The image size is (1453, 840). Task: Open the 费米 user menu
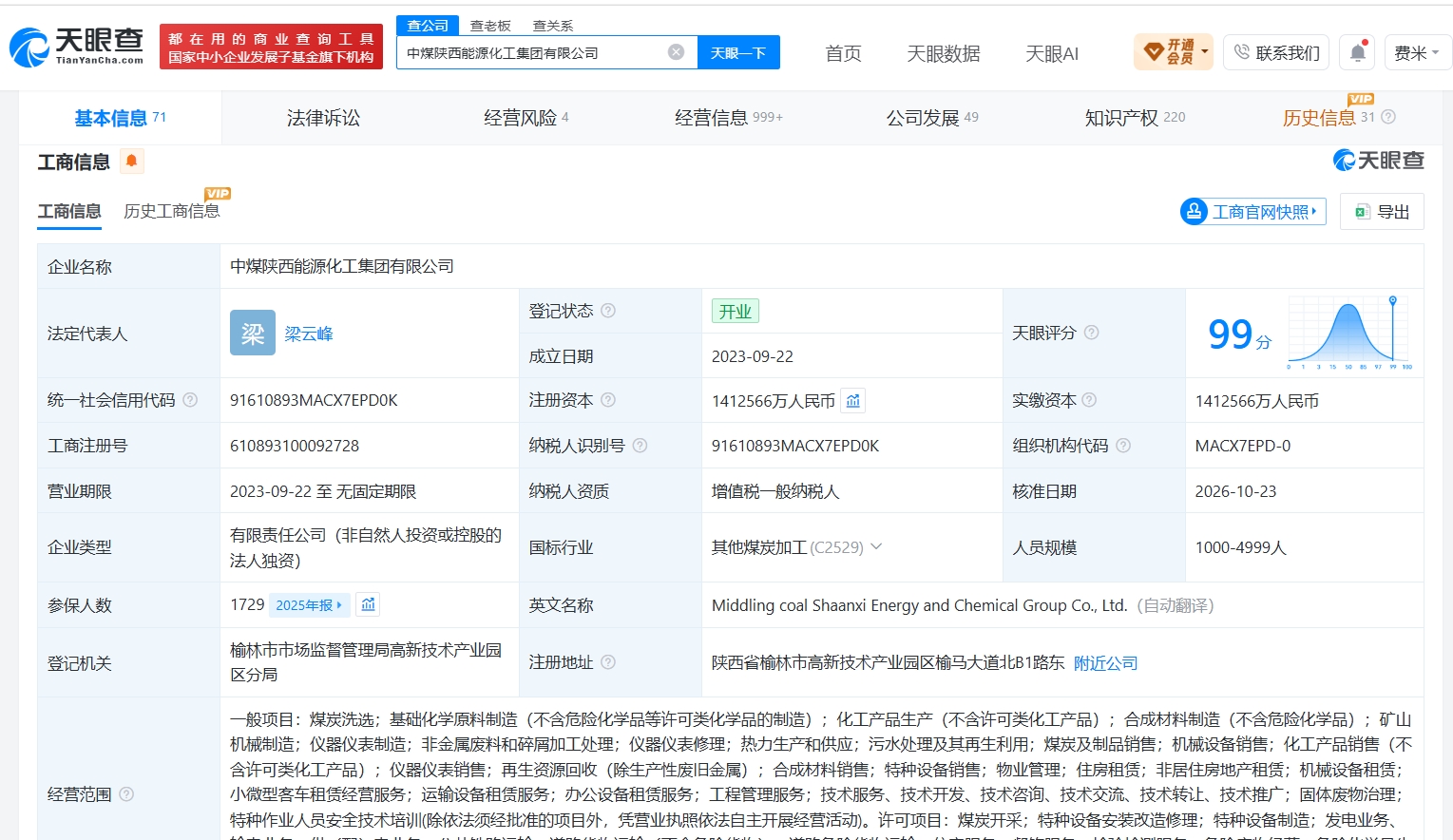pos(1417,53)
